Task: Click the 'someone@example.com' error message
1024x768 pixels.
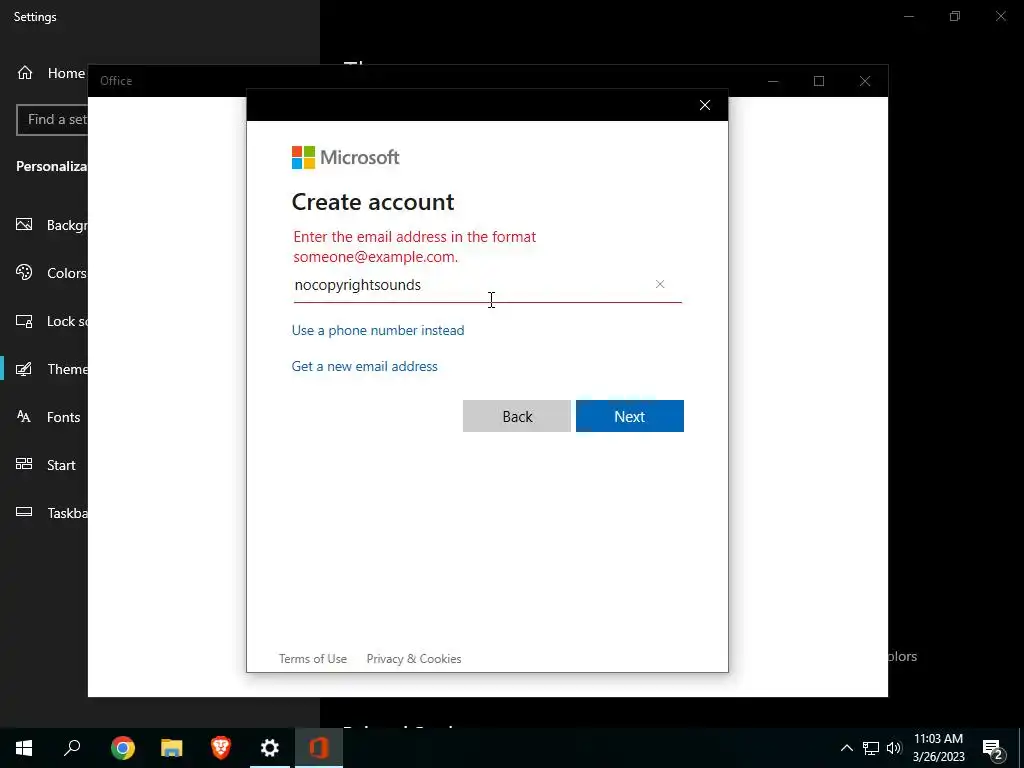Action: (x=415, y=246)
